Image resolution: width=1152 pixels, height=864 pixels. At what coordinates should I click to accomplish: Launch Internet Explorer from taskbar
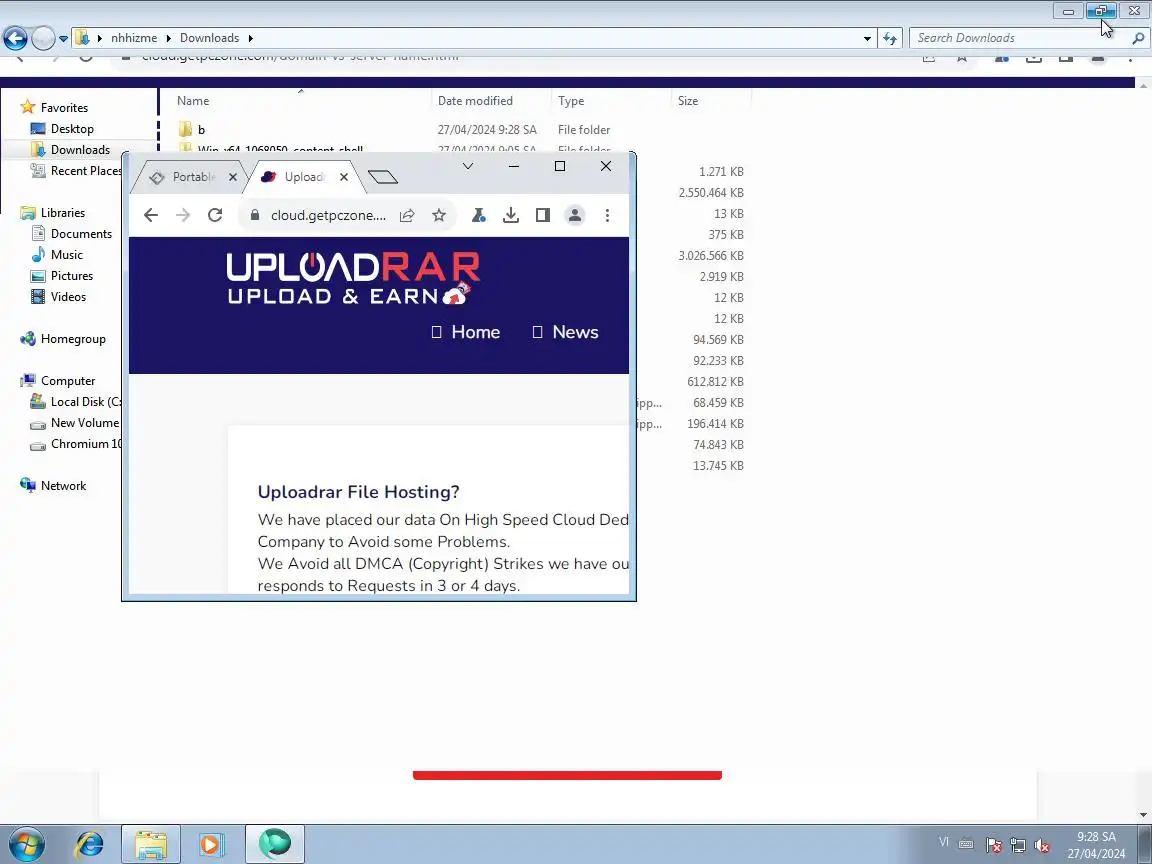[90, 844]
